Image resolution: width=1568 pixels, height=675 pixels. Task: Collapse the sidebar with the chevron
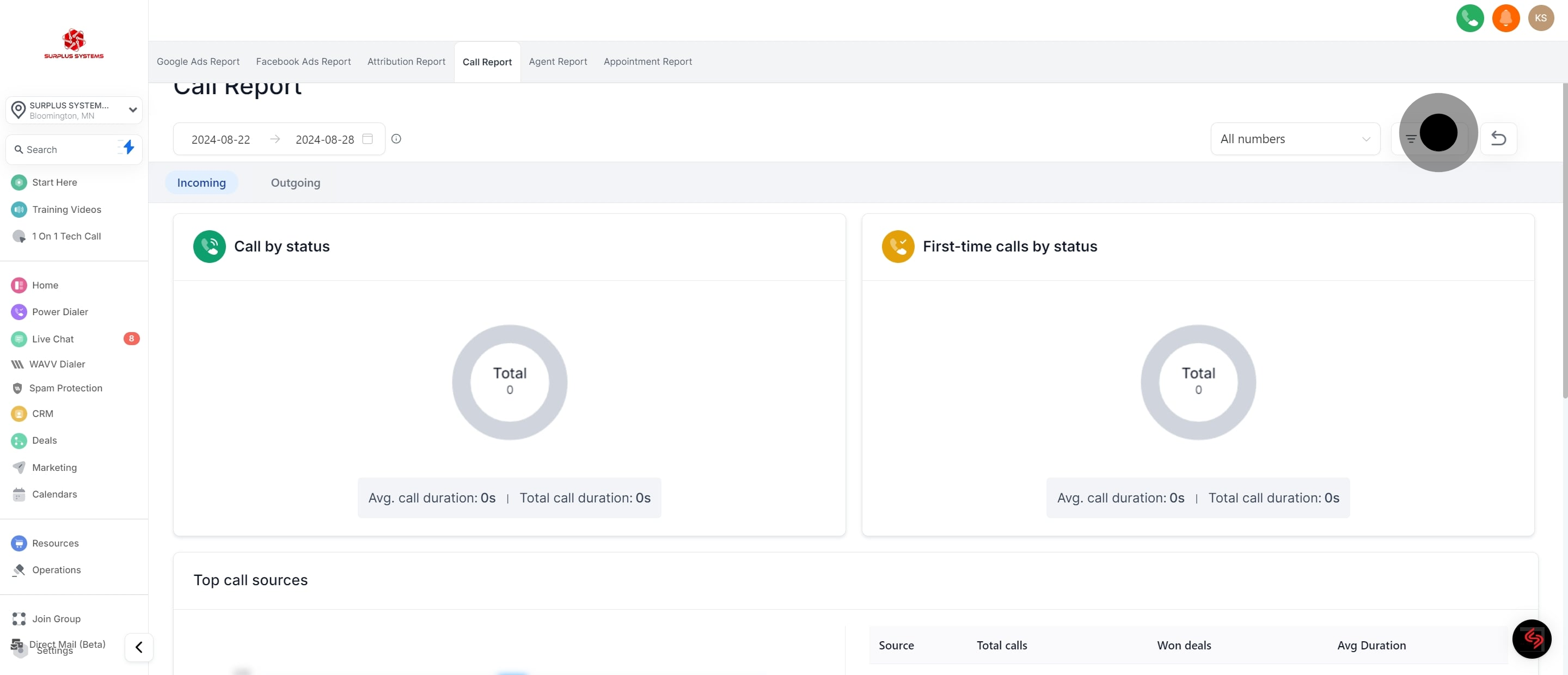click(x=139, y=647)
